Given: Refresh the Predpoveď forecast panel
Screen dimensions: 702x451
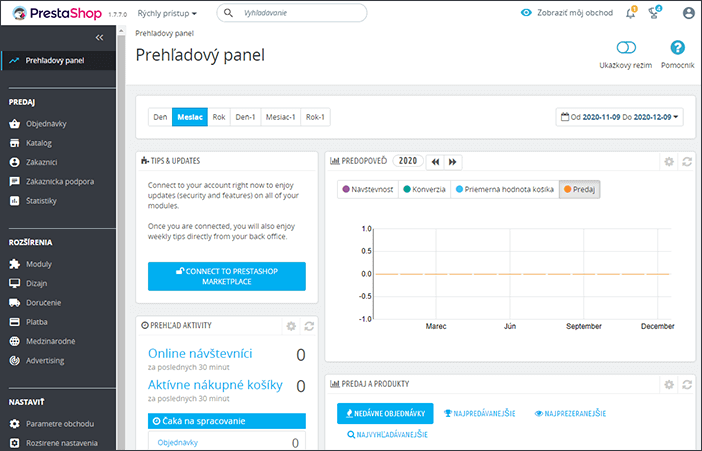Looking at the screenshot, I should (x=687, y=161).
